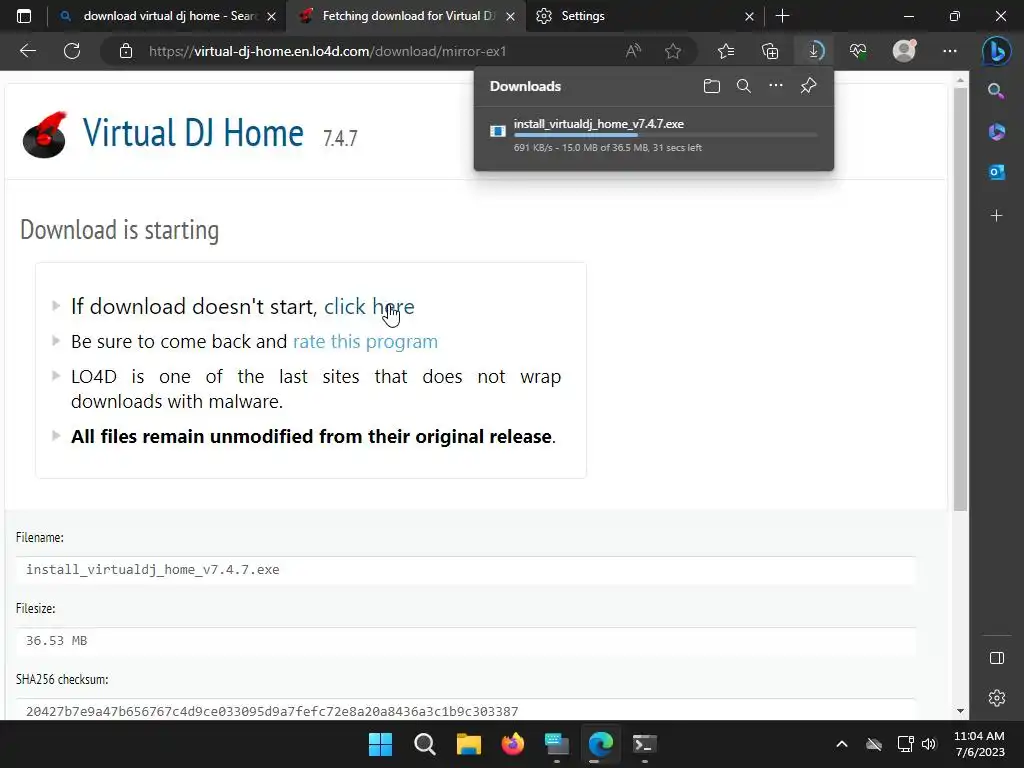View site information lock icon
Viewport: 1024px width, 768px height.
[x=126, y=51]
